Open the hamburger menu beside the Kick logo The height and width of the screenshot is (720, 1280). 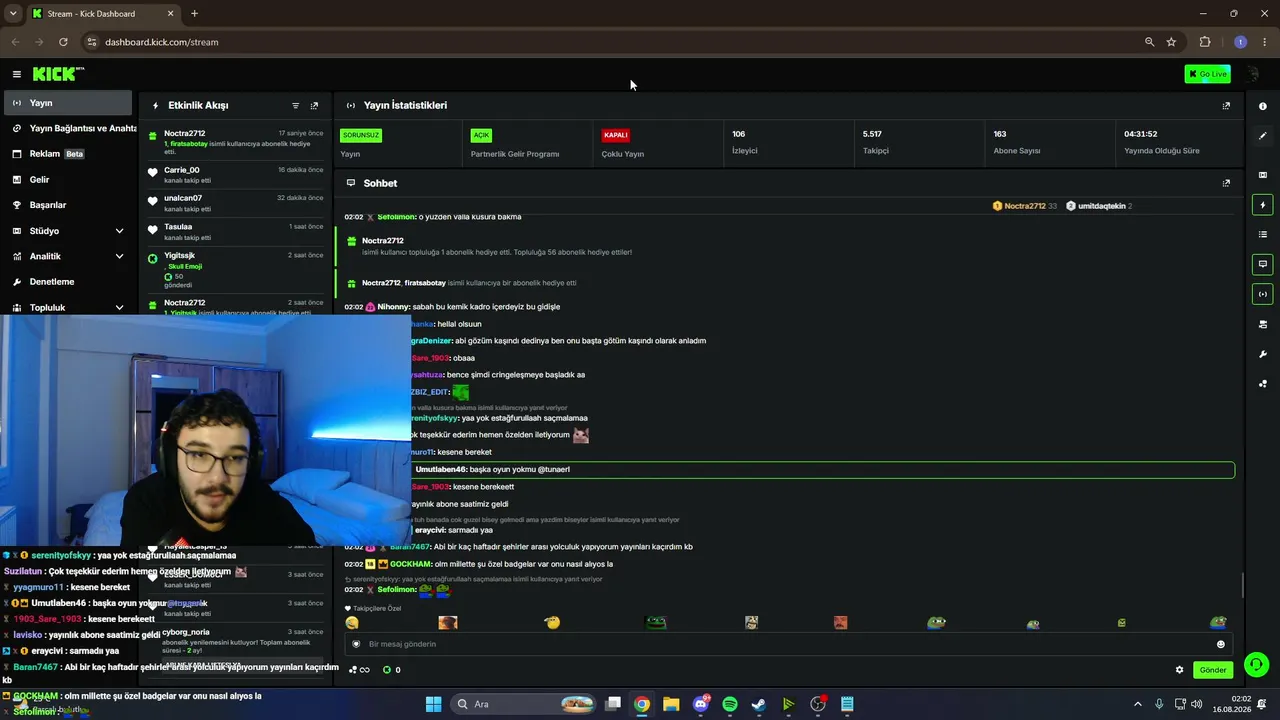(17, 74)
